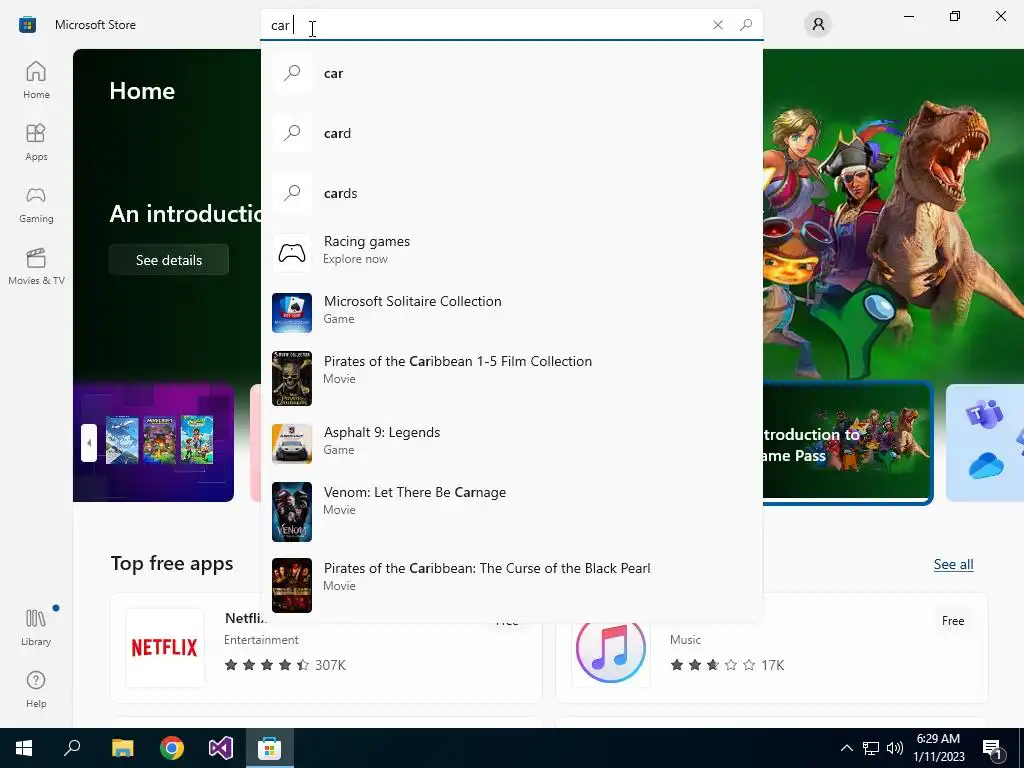The height and width of the screenshot is (768, 1024).
Task: Click the See details button
Action: (x=169, y=260)
